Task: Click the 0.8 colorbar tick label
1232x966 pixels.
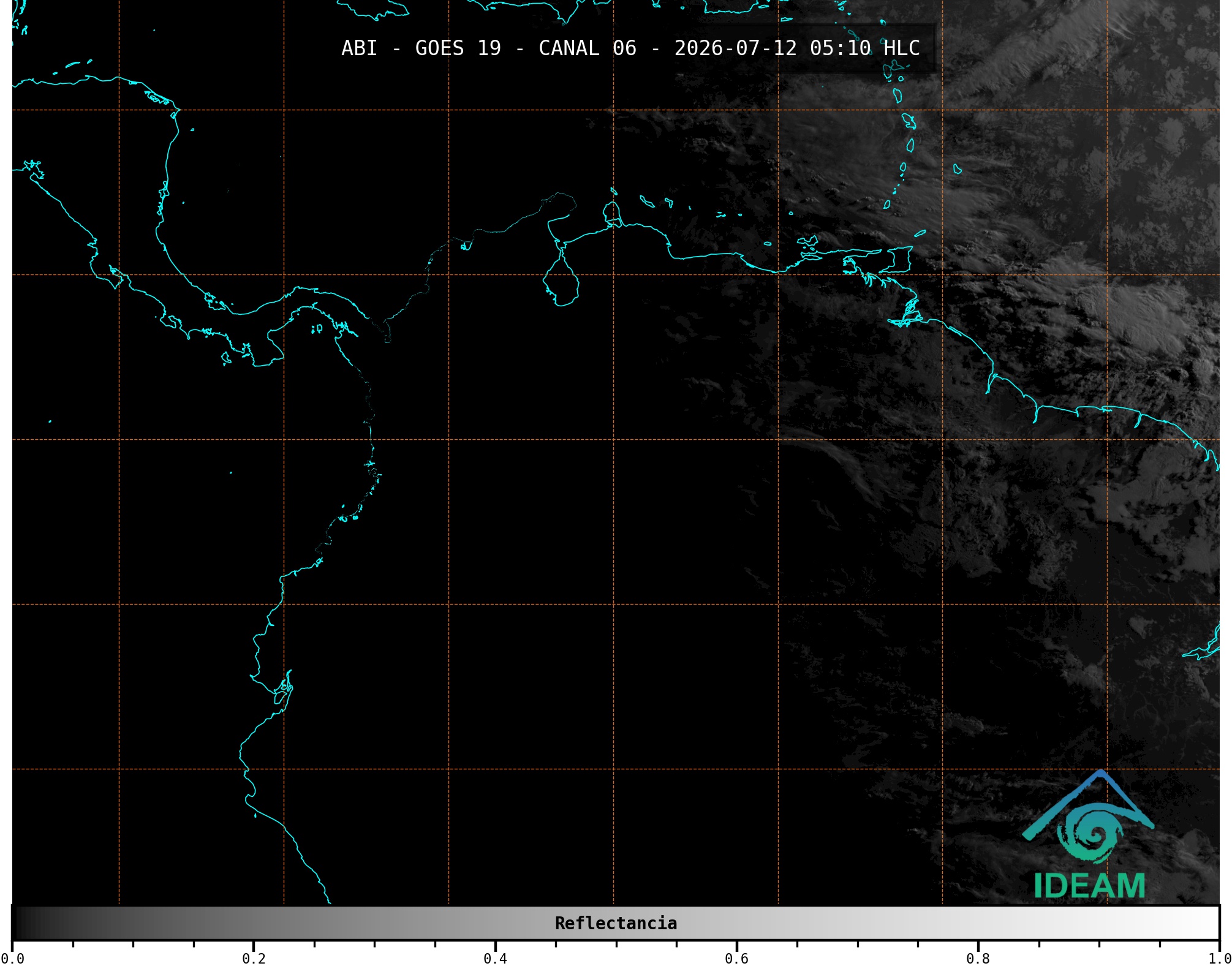Action: click(978, 958)
